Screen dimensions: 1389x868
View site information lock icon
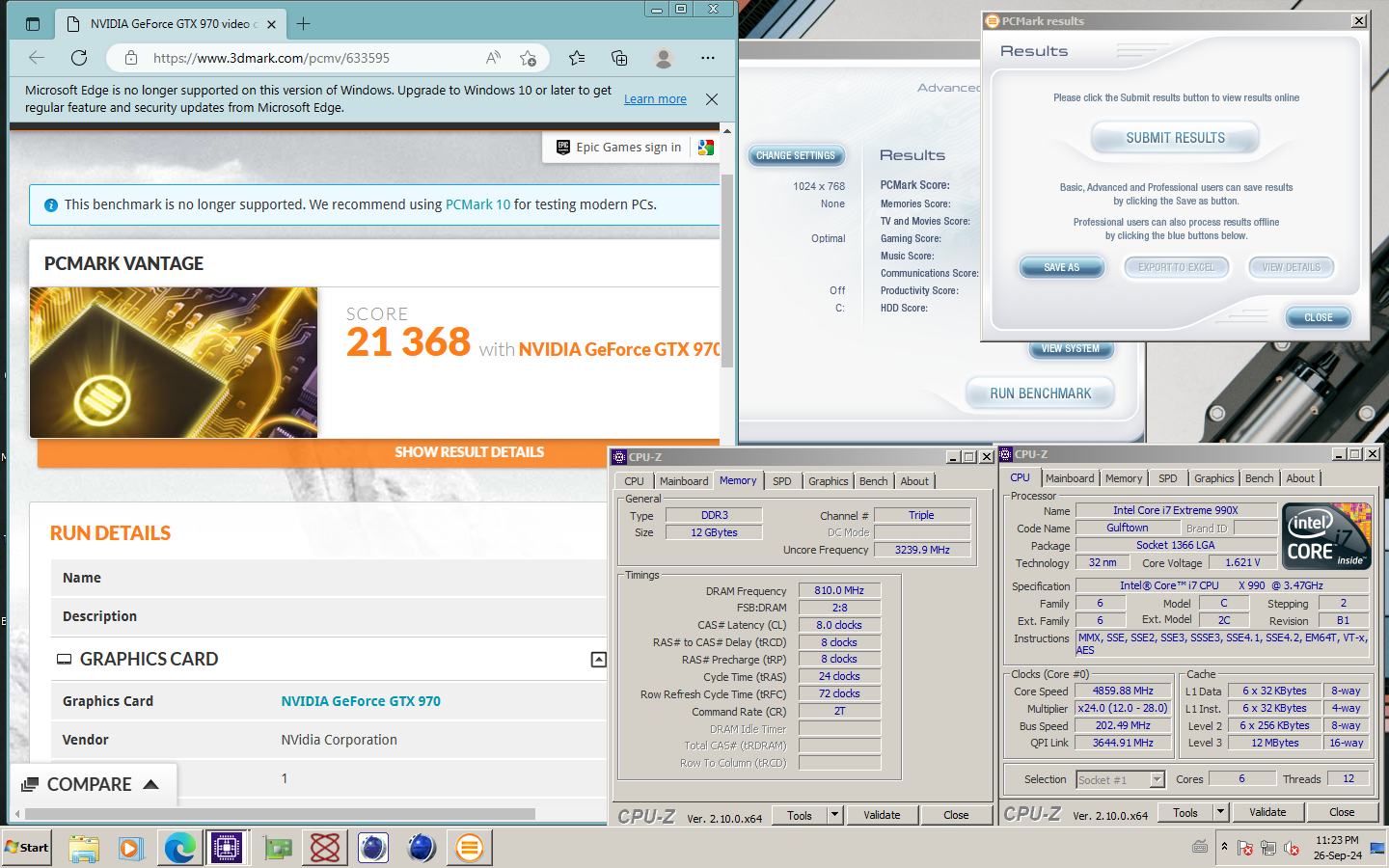(x=131, y=58)
